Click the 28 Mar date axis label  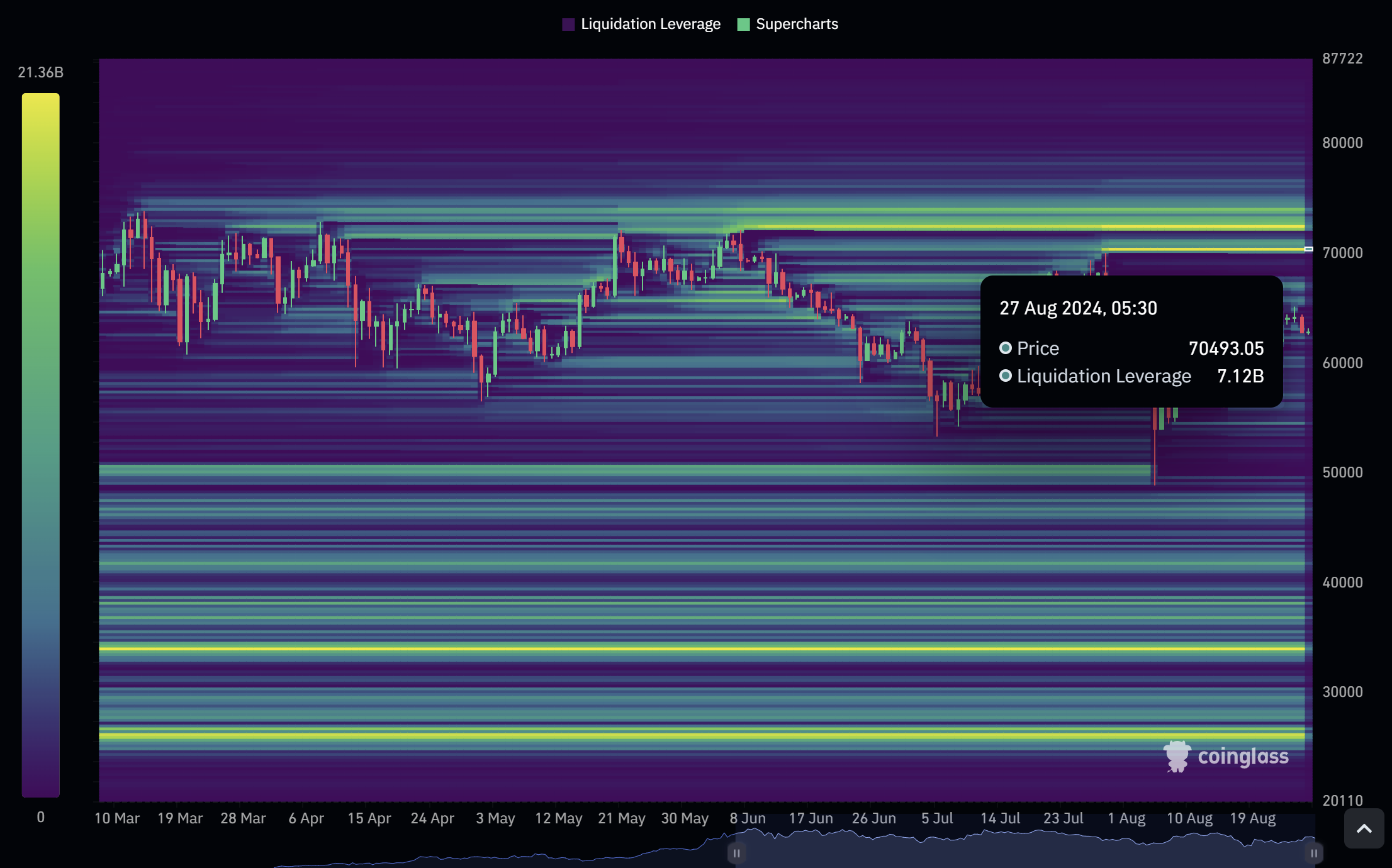(x=243, y=818)
